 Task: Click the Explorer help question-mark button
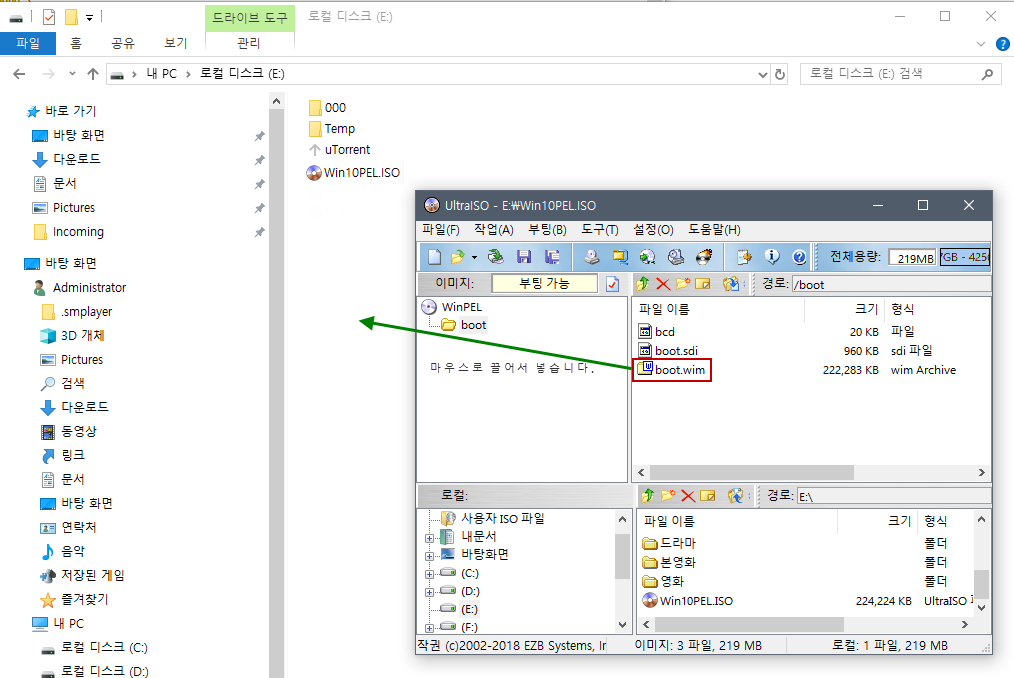(x=1002, y=44)
